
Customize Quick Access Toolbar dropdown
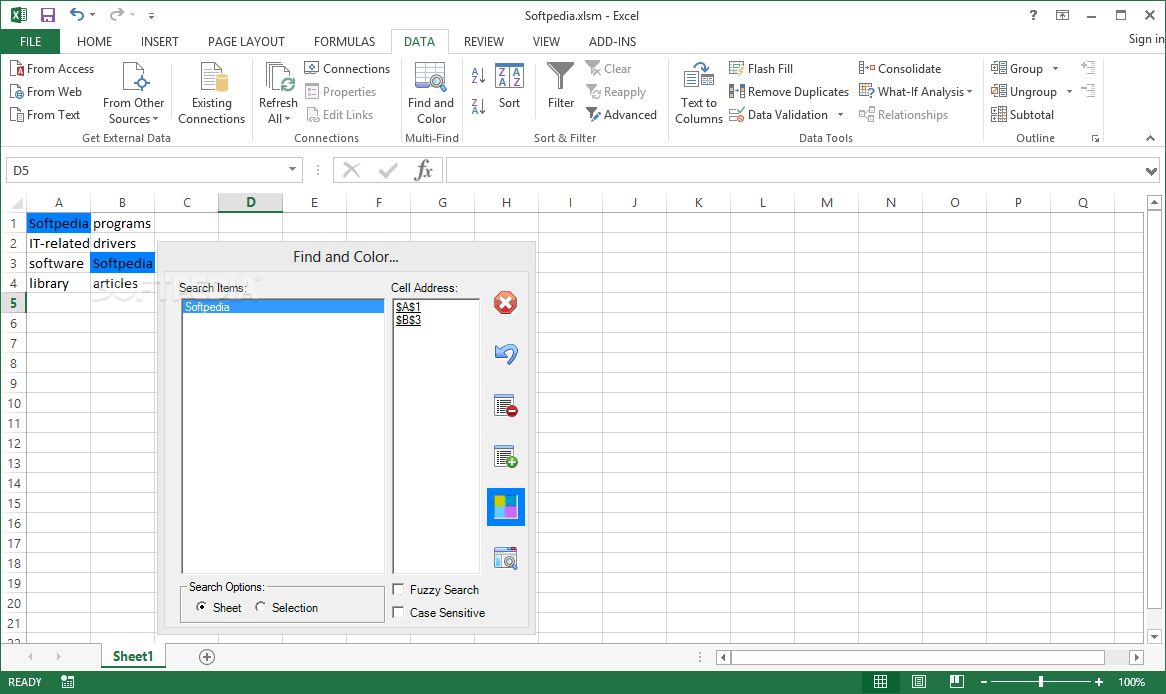[151, 15]
